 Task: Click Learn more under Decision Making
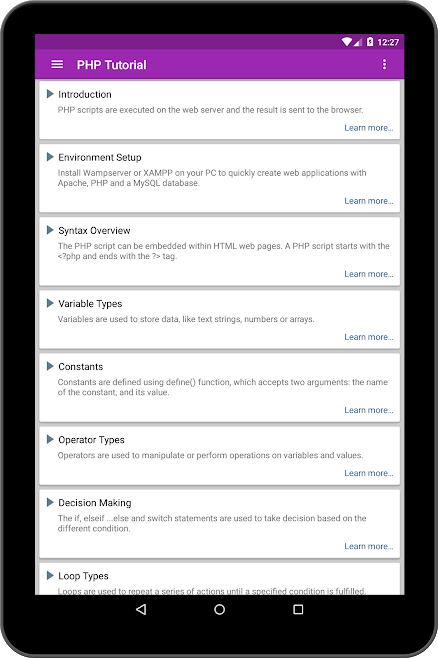369,546
